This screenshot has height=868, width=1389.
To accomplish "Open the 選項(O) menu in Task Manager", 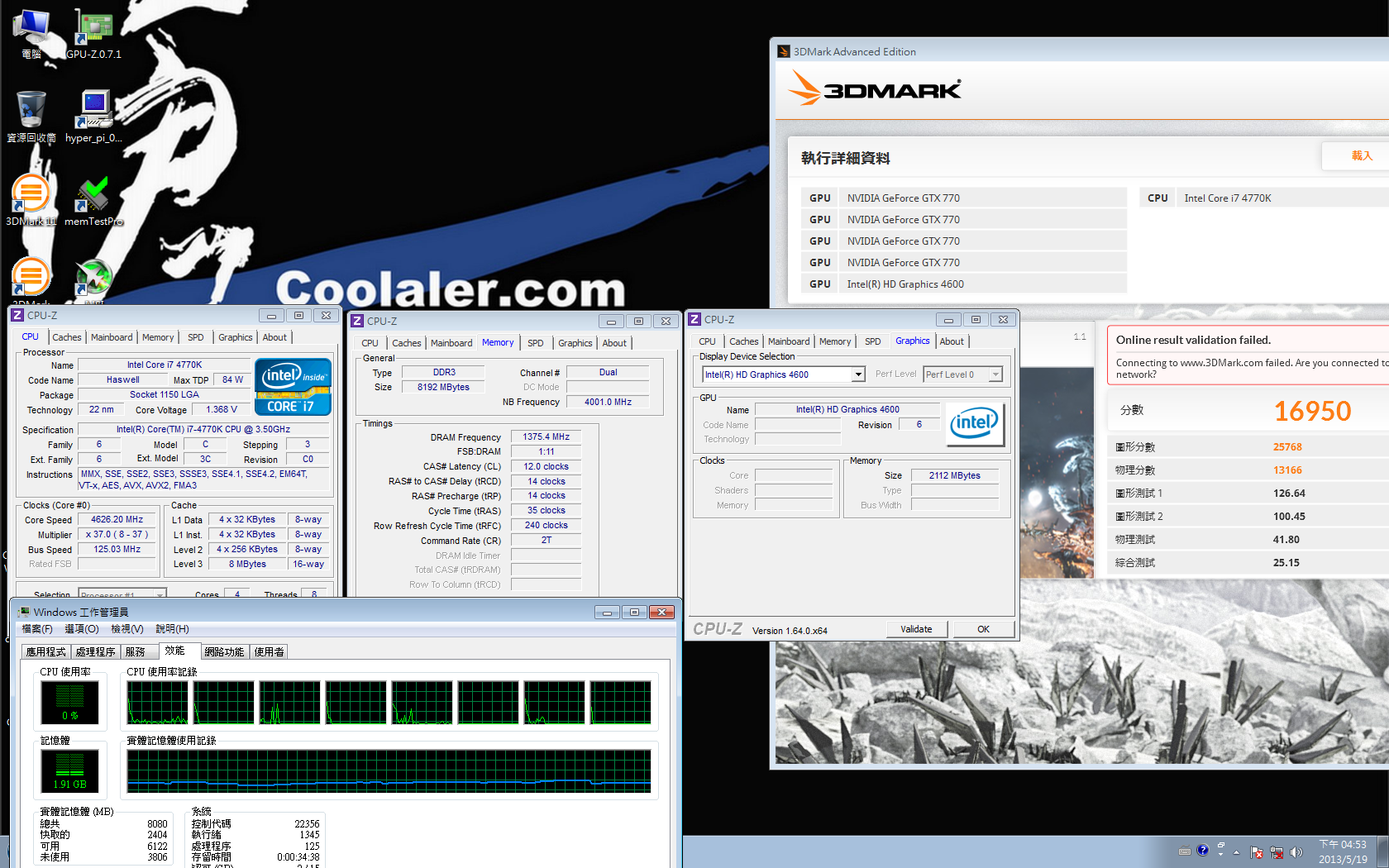I will click(x=82, y=629).
